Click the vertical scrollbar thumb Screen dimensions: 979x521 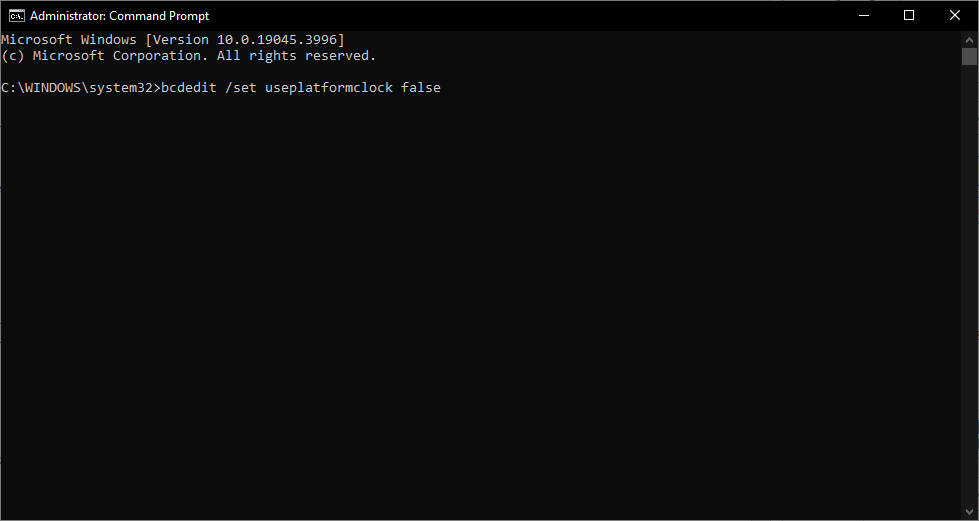point(969,56)
